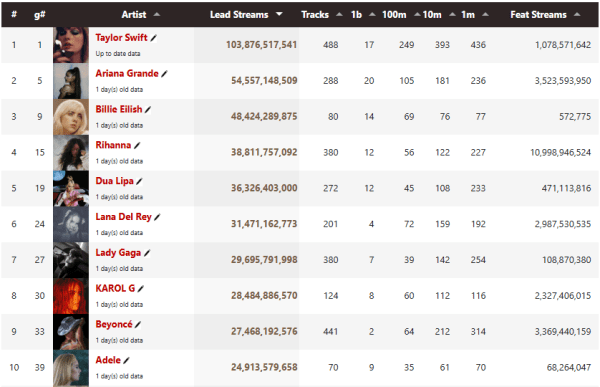Click the 10m column header

(432, 15)
